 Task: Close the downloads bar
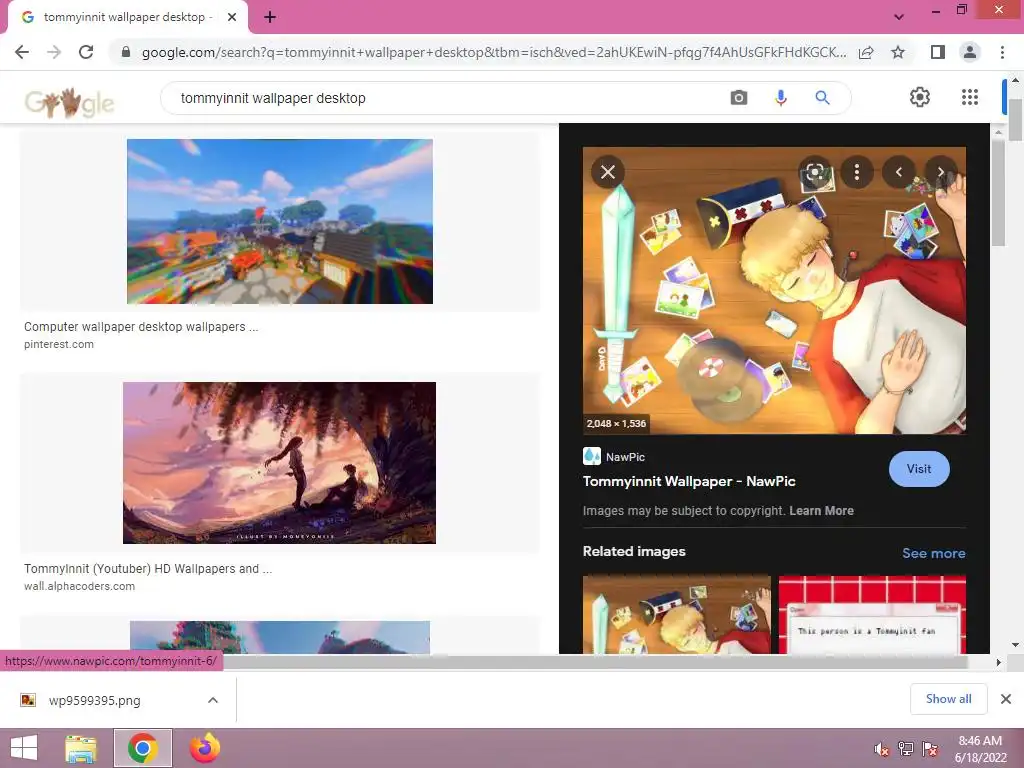(1006, 699)
